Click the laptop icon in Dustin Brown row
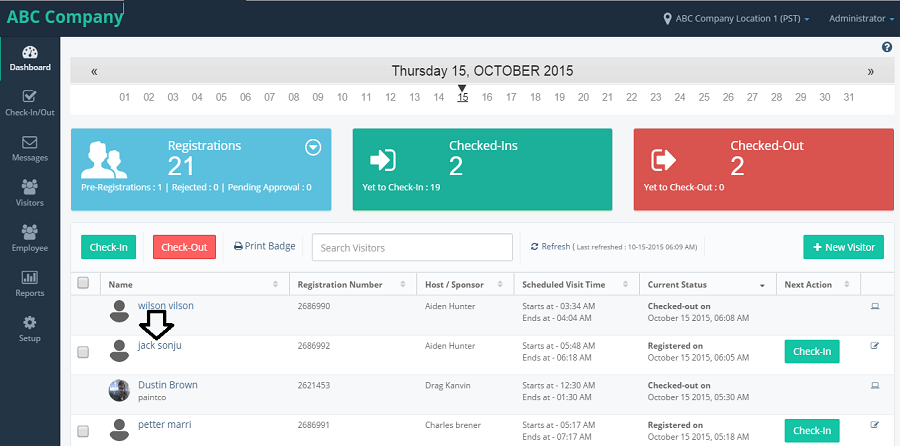900x446 pixels. coord(875,386)
